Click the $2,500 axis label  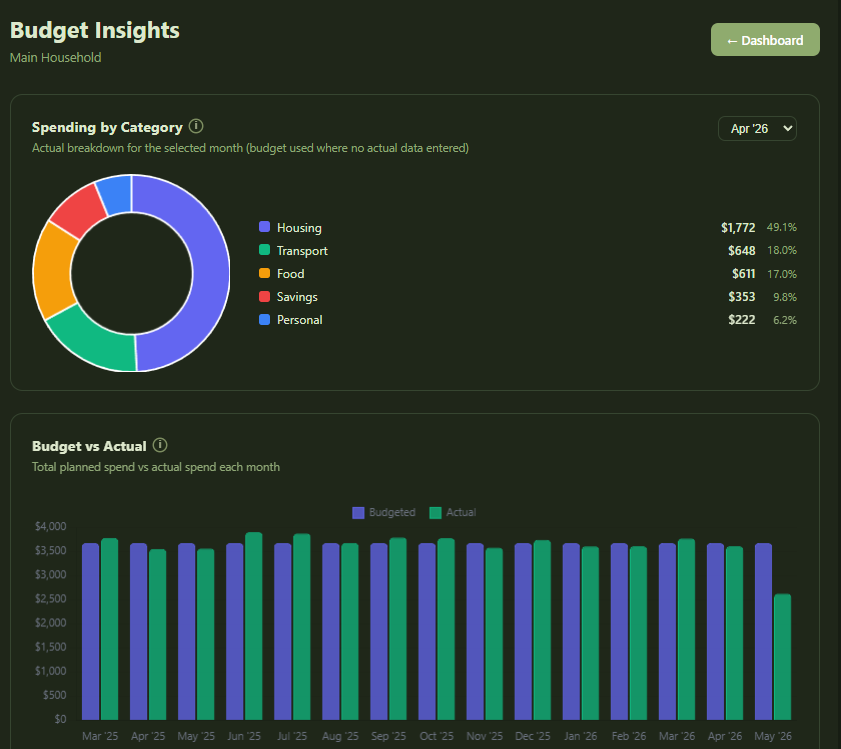[x=50, y=599]
